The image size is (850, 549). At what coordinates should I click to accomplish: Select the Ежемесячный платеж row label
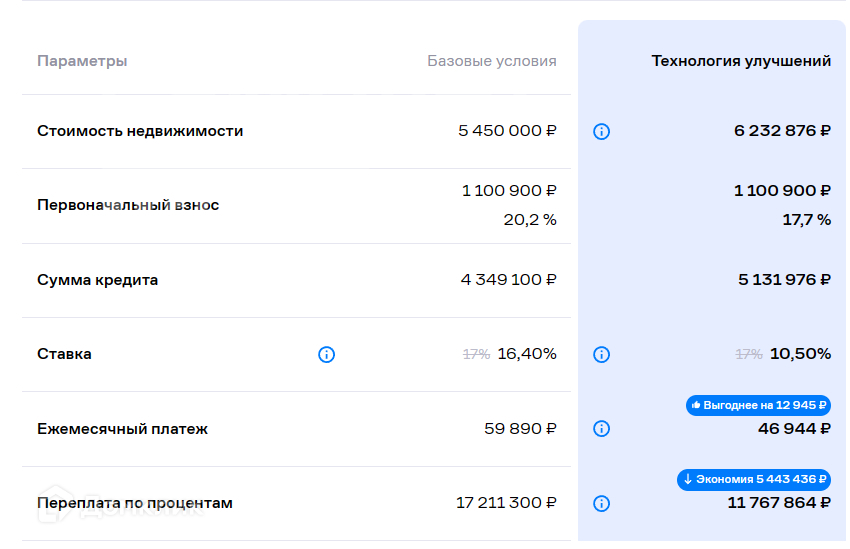(122, 429)
